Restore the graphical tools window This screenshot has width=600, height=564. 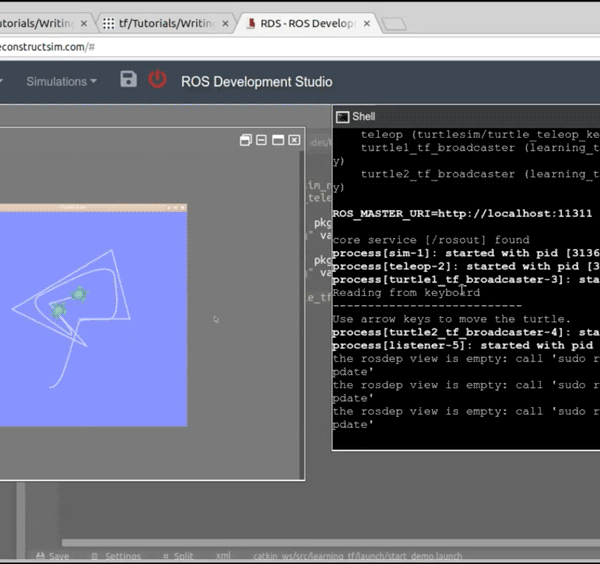click(x=246, y=140)
